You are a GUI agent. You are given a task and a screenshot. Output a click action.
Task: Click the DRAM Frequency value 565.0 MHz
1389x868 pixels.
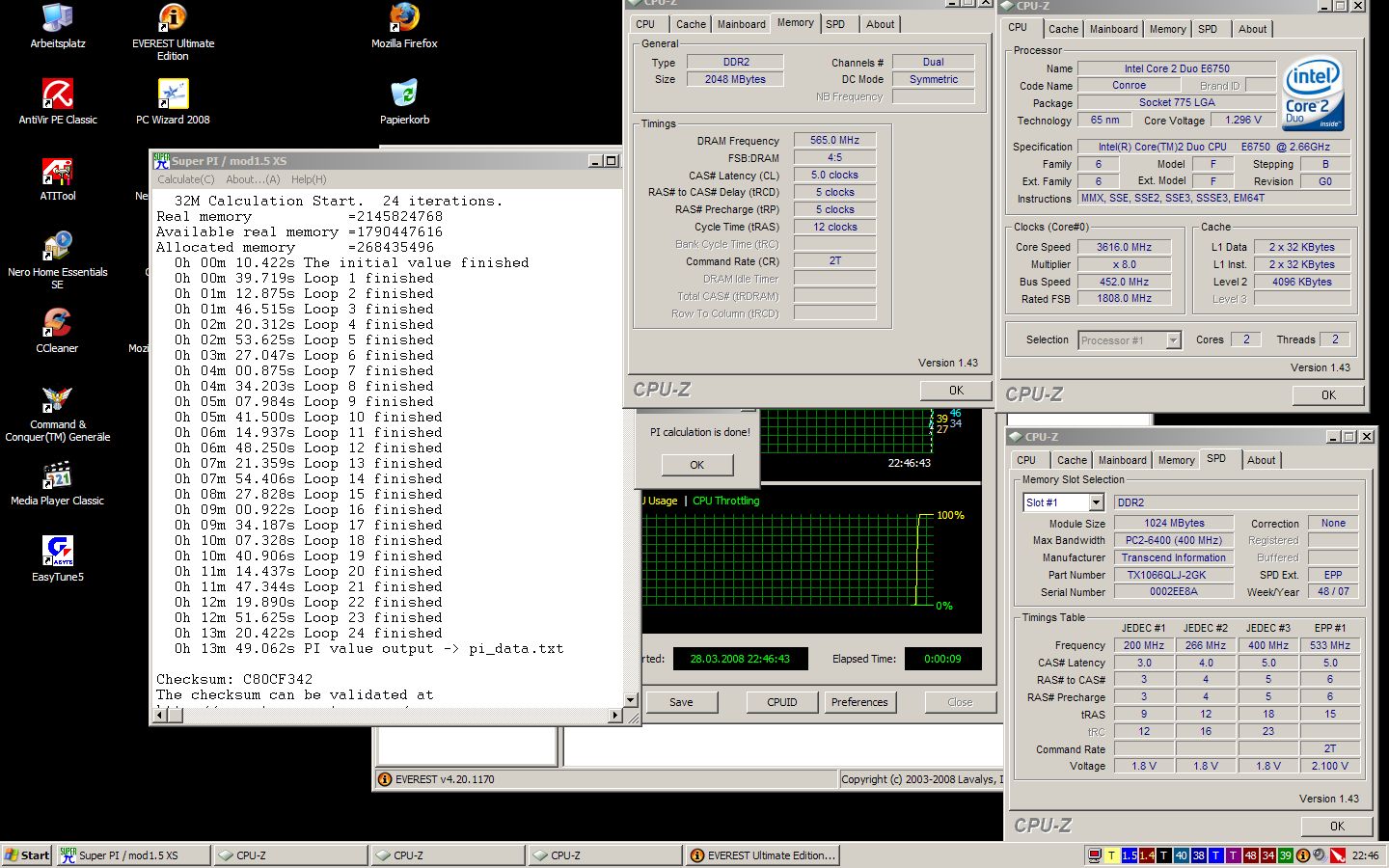(x=835, y=141)
